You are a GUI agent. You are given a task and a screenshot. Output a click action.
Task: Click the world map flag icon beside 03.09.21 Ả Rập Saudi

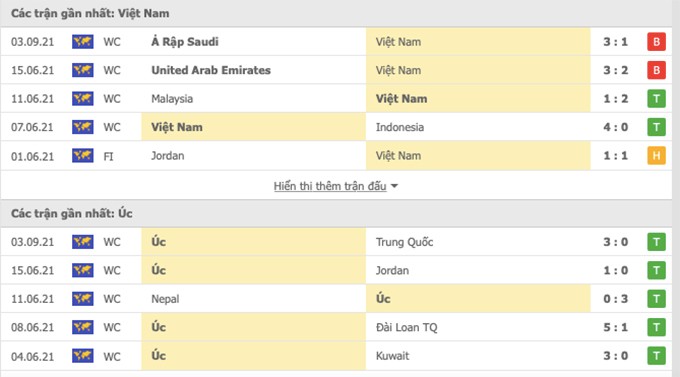pos(82,42)
